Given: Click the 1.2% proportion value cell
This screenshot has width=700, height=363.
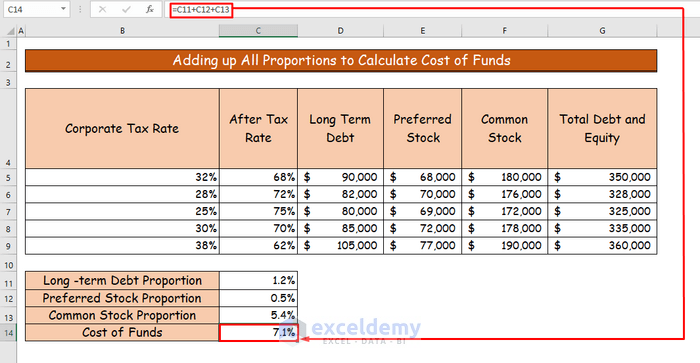Looking at the screenshot, I should (258, 280).
